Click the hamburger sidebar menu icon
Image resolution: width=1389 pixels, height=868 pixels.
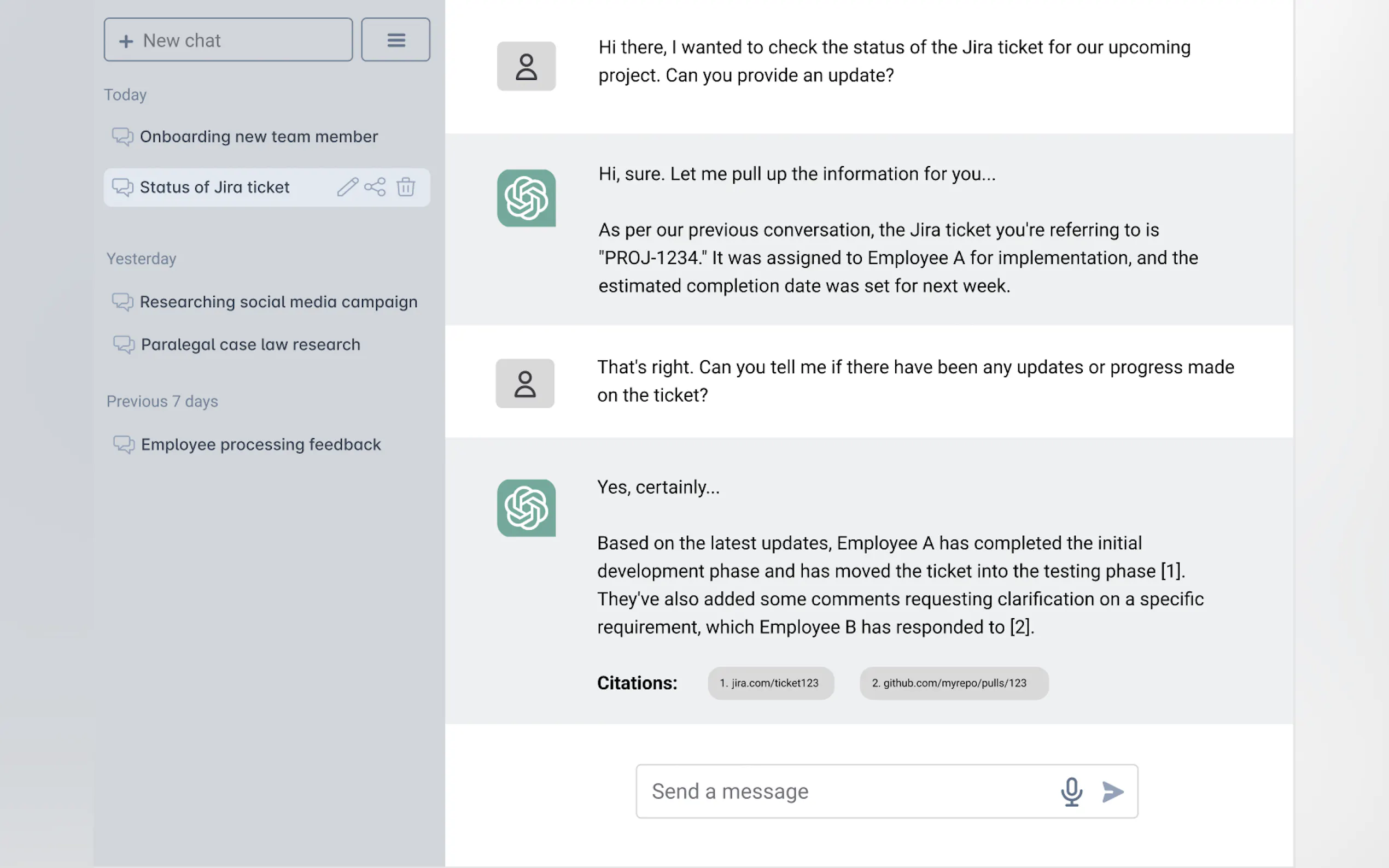(x=395, y=40)
